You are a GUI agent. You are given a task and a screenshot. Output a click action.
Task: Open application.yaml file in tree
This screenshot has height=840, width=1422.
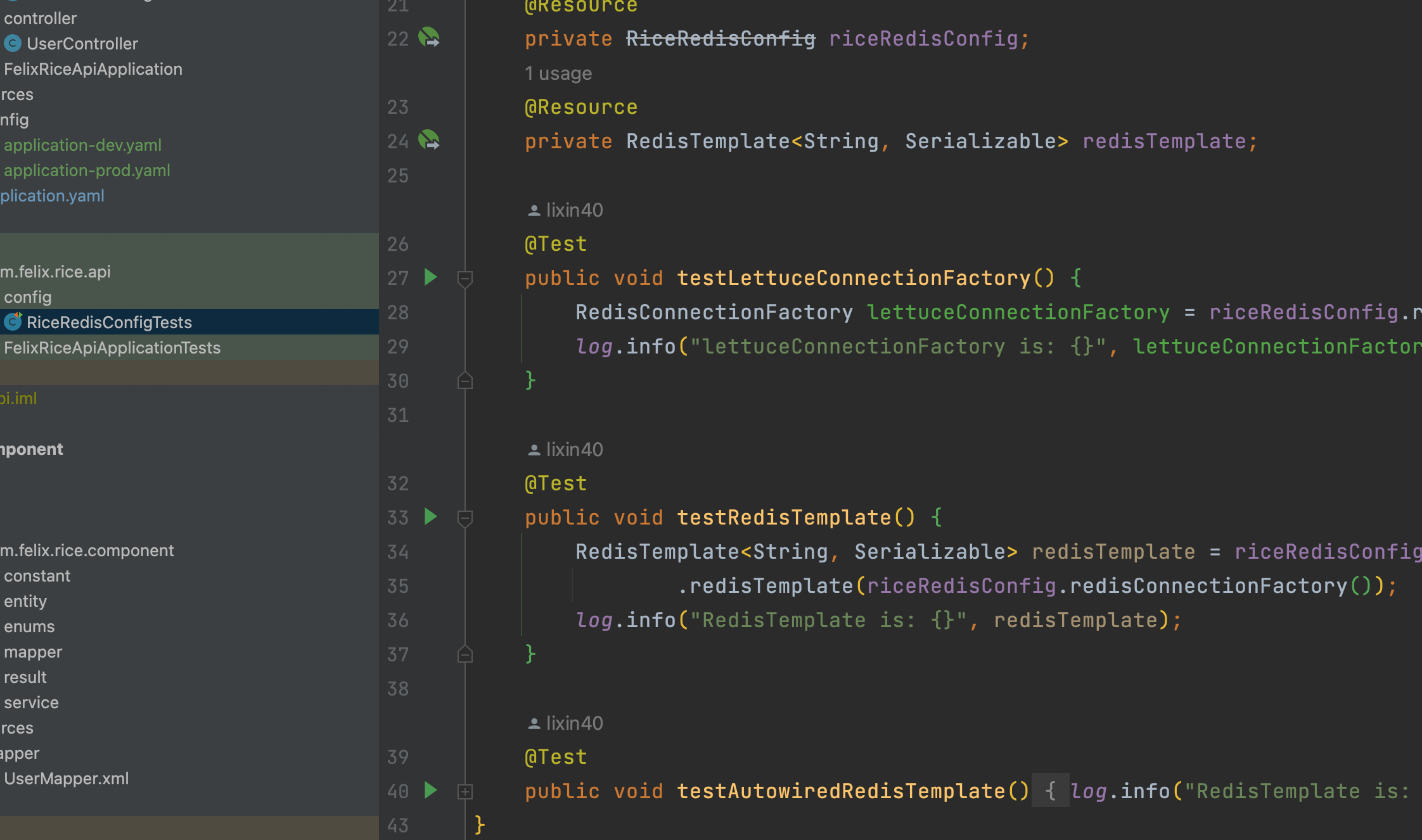(x=52, y=196)
